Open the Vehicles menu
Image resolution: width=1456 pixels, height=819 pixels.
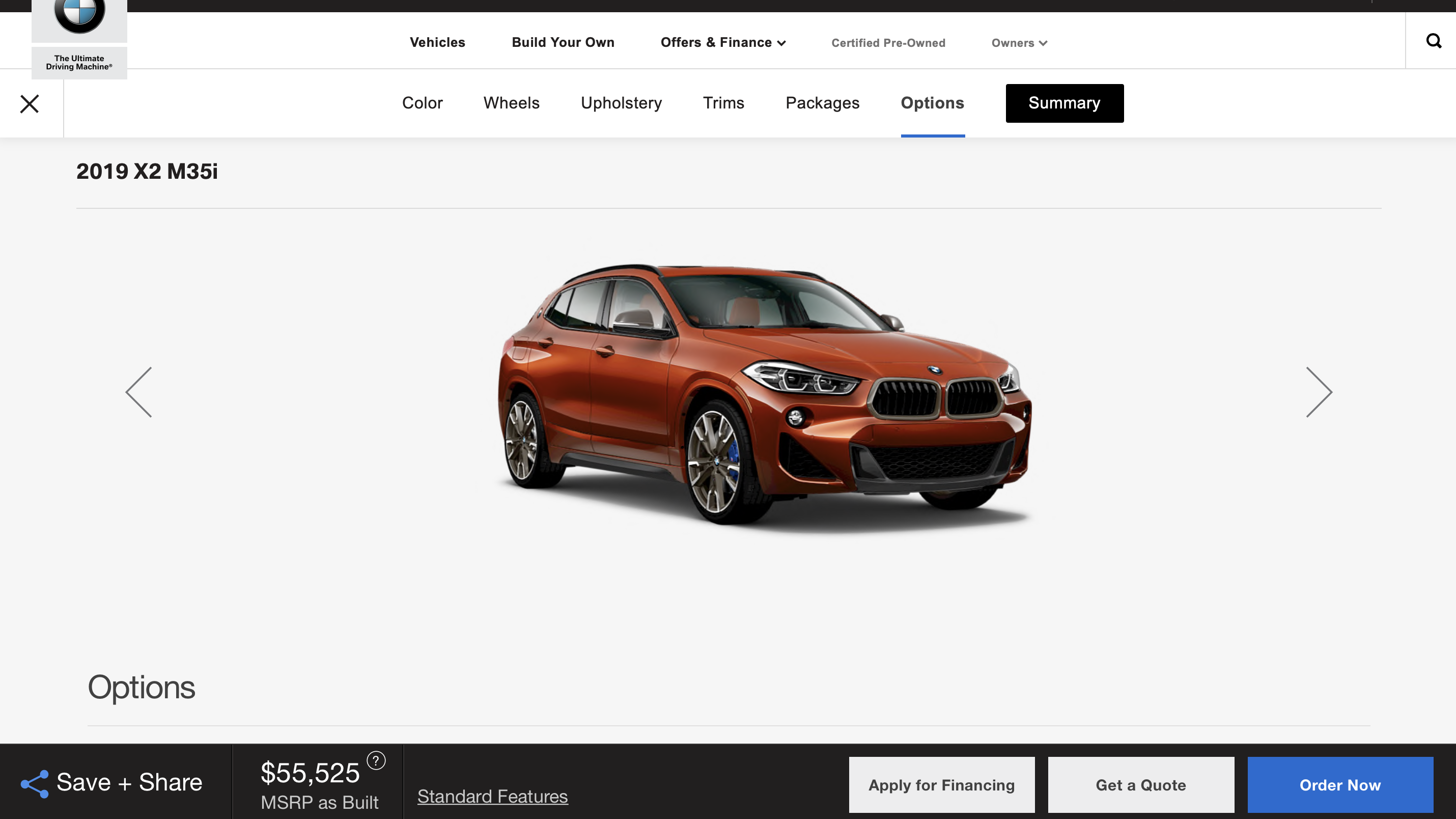click(x=437, y=42)
